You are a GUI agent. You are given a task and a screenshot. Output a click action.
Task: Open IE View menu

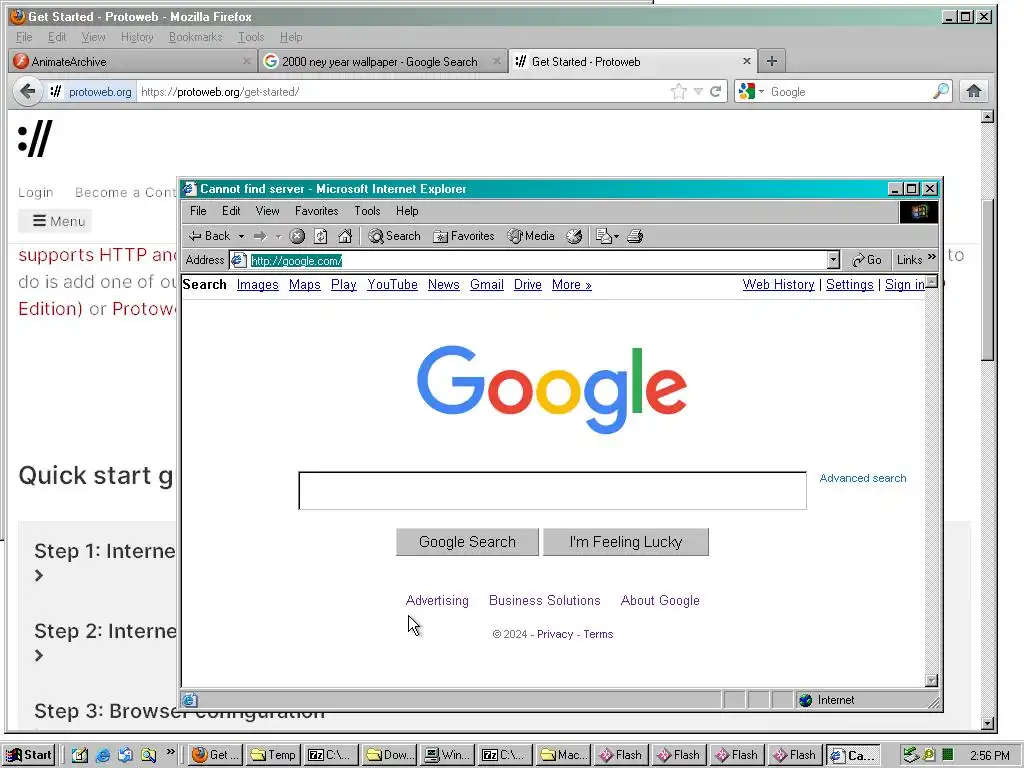point(267,211)
